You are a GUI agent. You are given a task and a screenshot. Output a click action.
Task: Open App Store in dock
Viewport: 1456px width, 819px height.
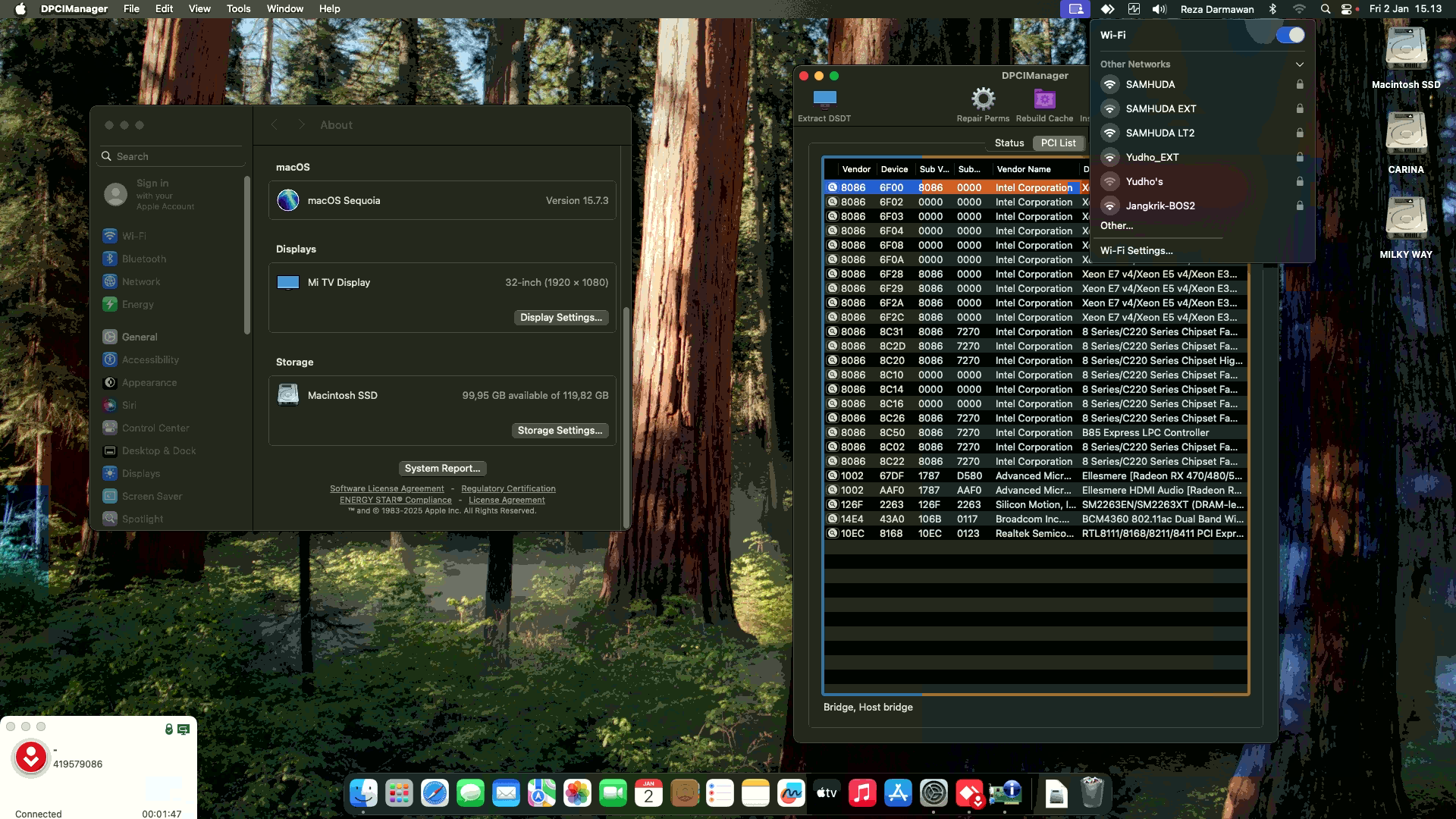898,793
